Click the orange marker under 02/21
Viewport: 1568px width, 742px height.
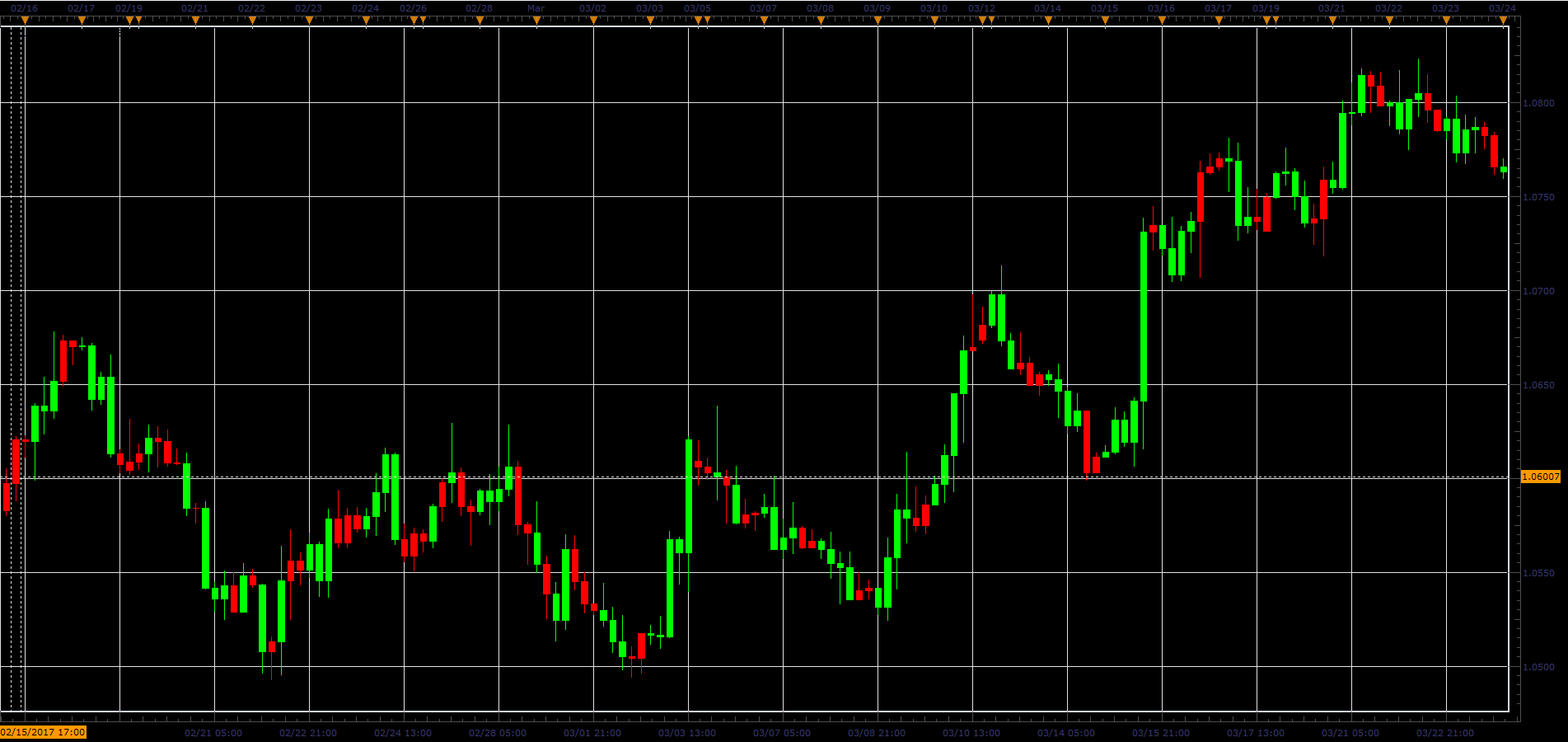[195, 21]
